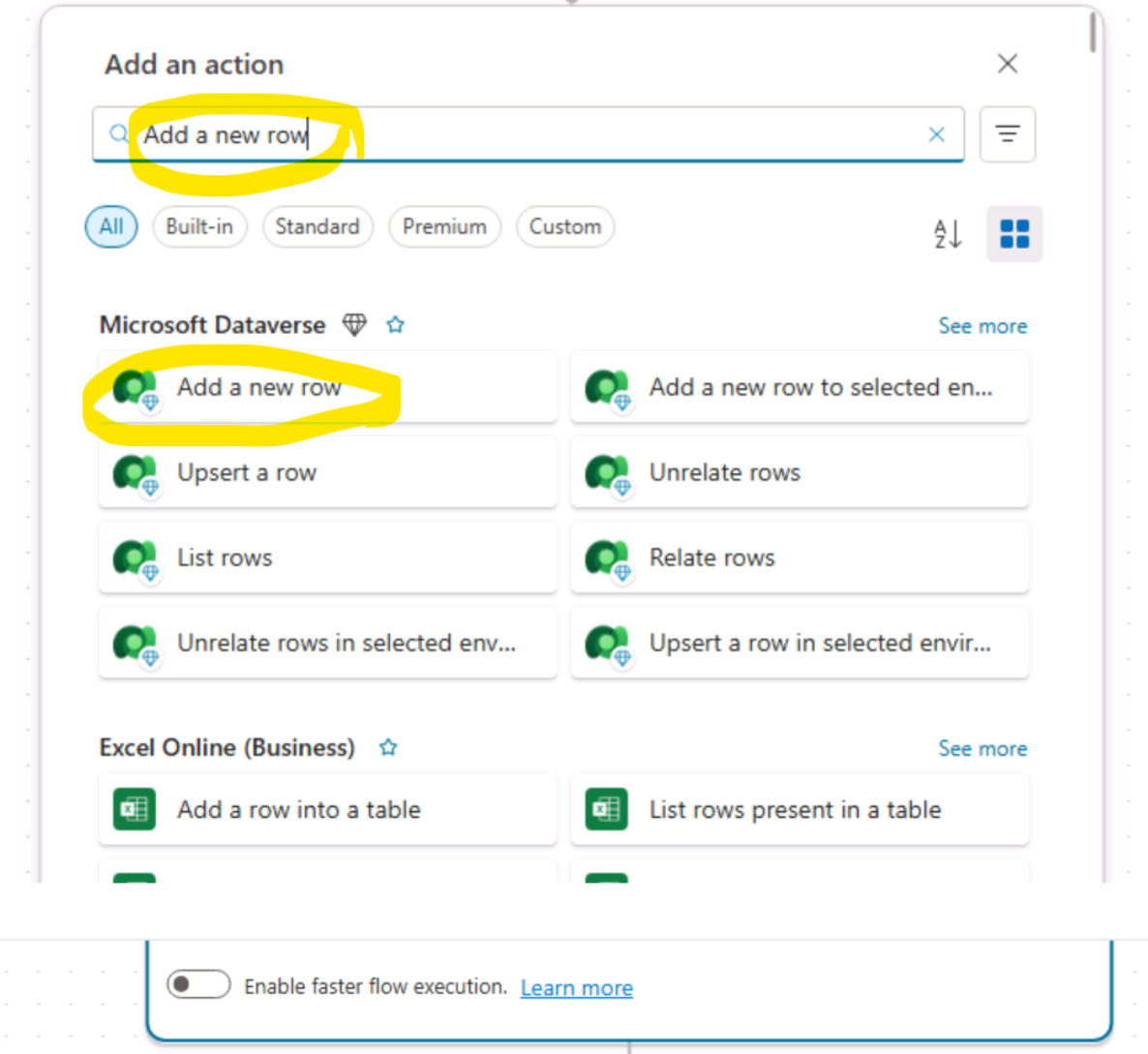1148x1054 pixels.
Task: Filter by Premium connectors
Action: tap(444, 226)
